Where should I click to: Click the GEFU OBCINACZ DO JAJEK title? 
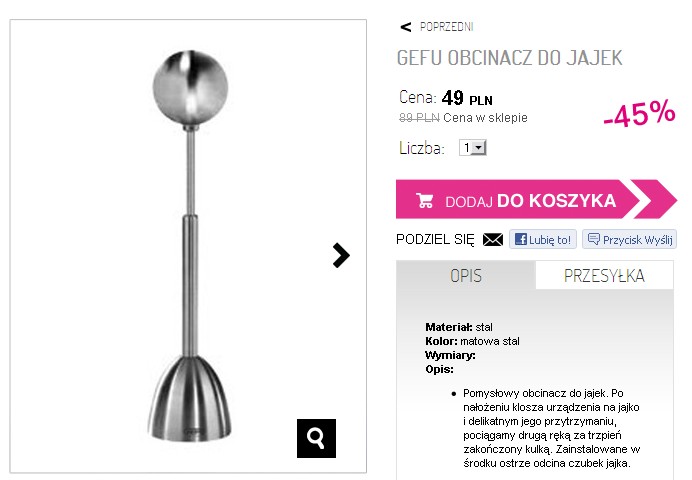pyautogui.click(x=509, y=58)
